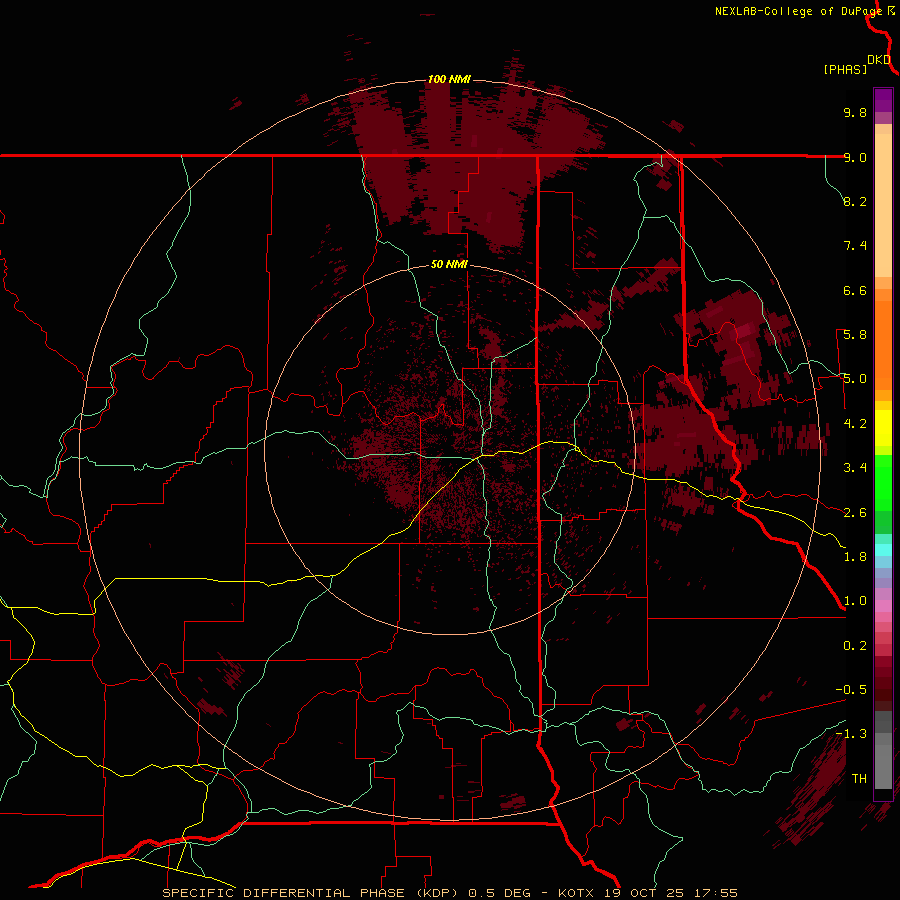The width and height of the screenshot is (900, 900).
Task: Click the "100 NMI" range ring label
Action: (449, 79)
